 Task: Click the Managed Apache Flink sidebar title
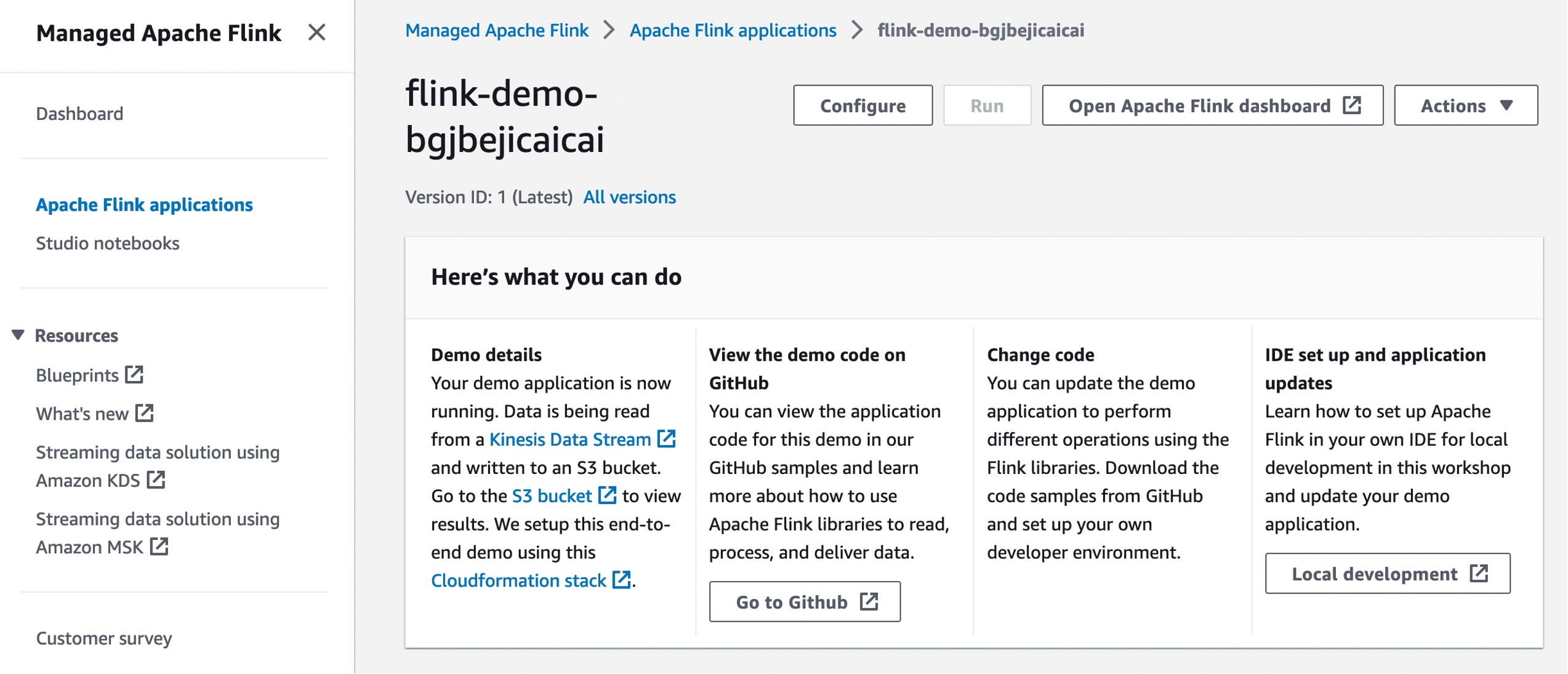[159, 33]
